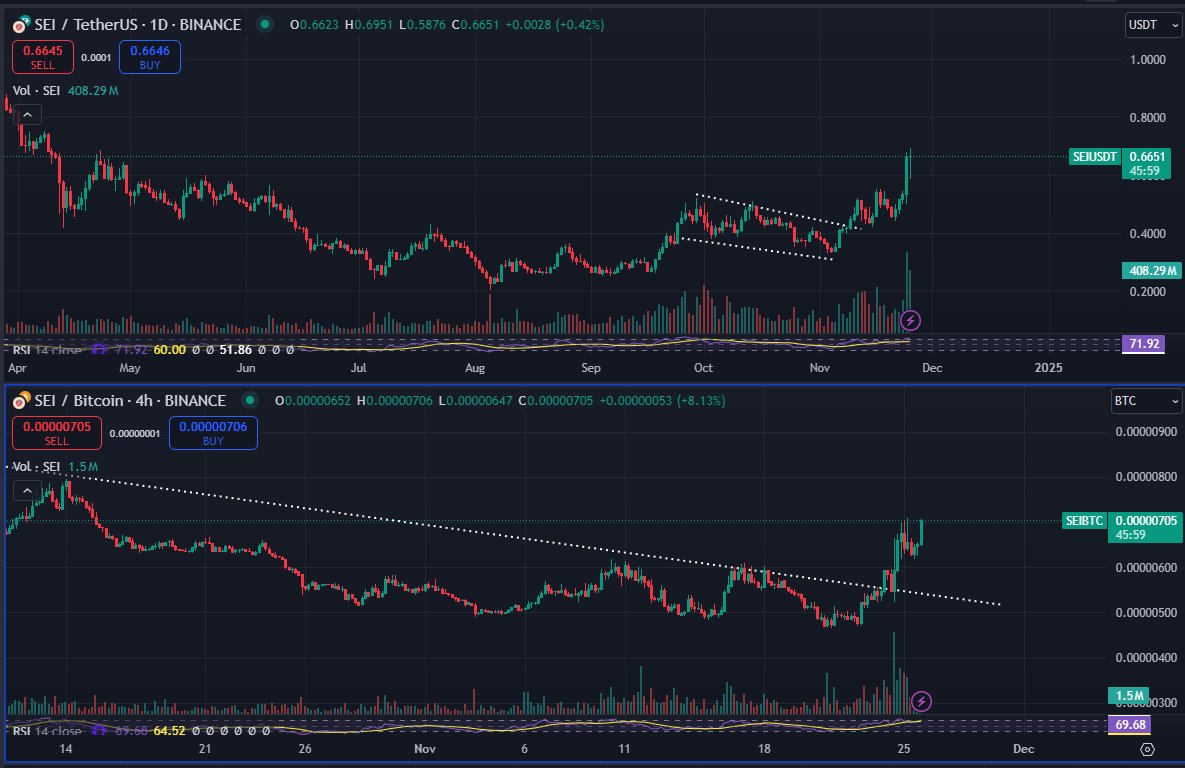Click the yellow 60.00 RSI value
Screen dimensions: 1185x768
point(169,350)
